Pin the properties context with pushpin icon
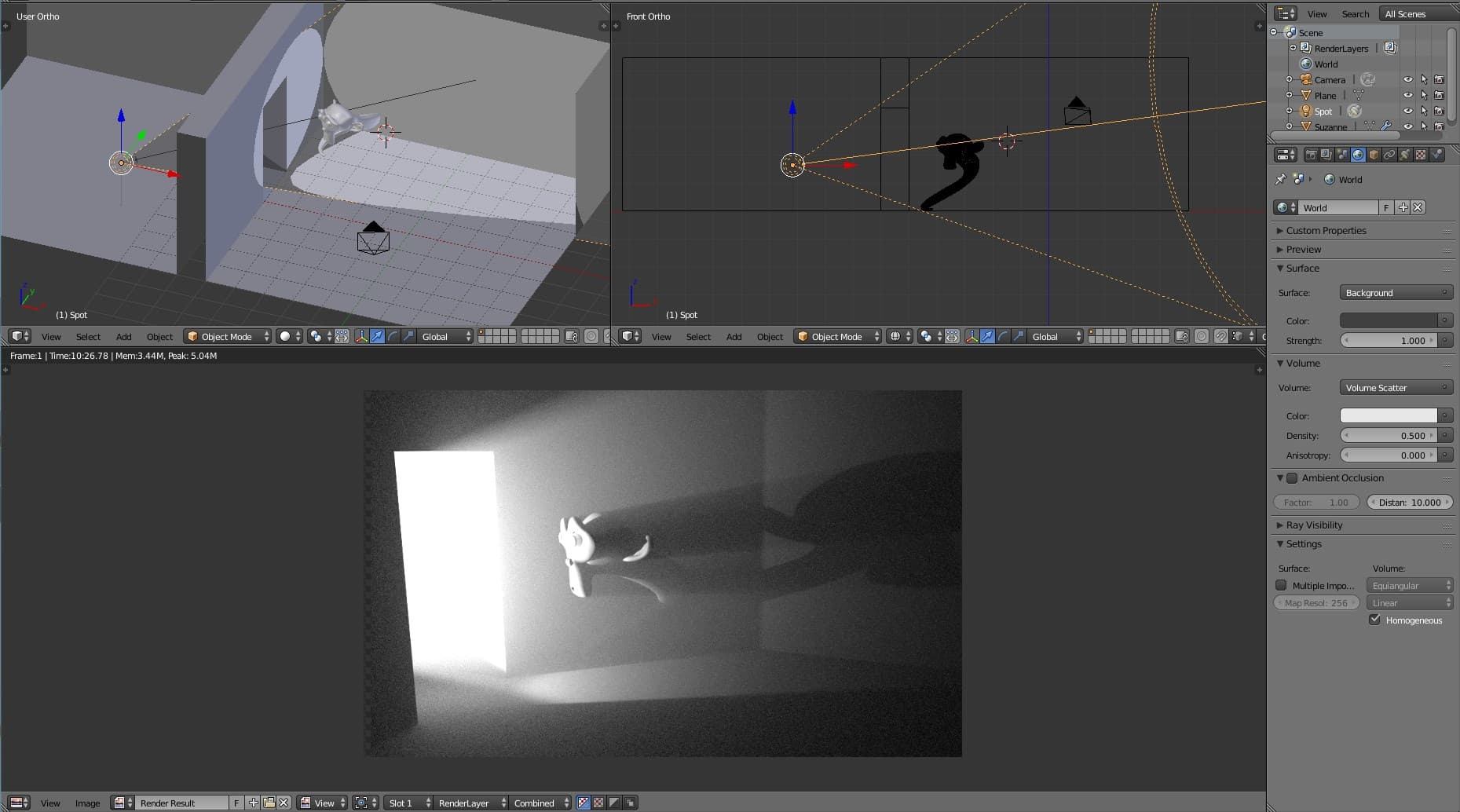This screenshot has width=1460, height=812. [x=1281, y=179]
